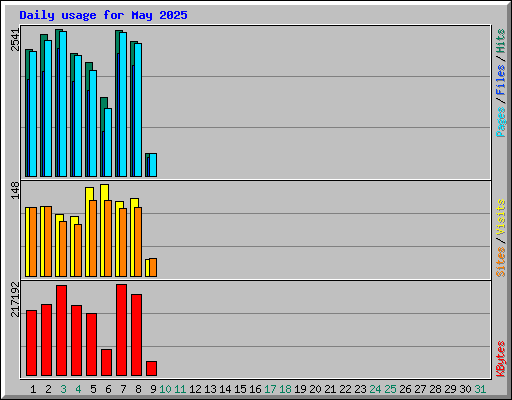Screen dimensions: 512x400
Task: Click the 148 y-axis value
Action: (x=16, y=190)
